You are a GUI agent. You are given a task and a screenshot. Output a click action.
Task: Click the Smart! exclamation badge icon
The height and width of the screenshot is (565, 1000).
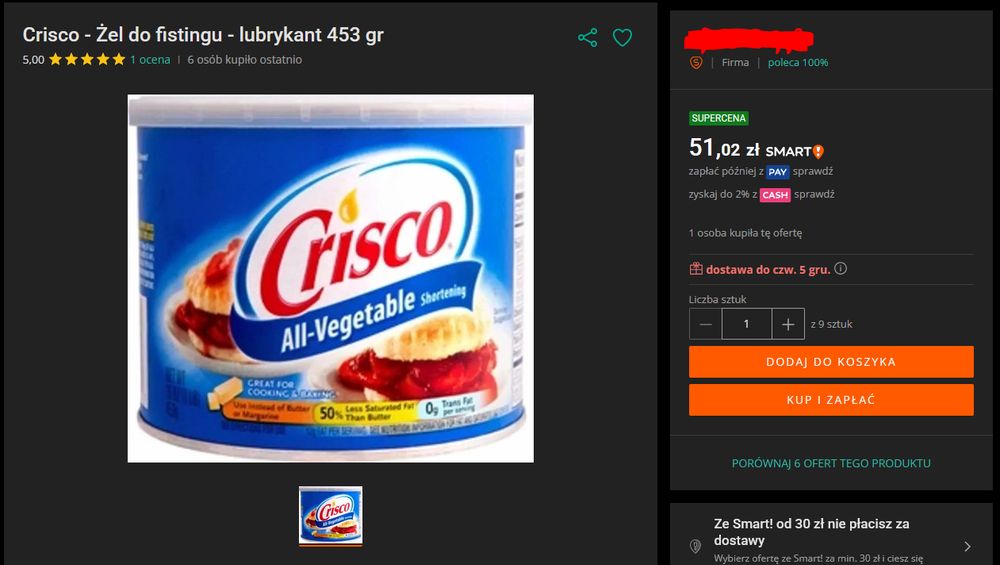pos(818,152)
